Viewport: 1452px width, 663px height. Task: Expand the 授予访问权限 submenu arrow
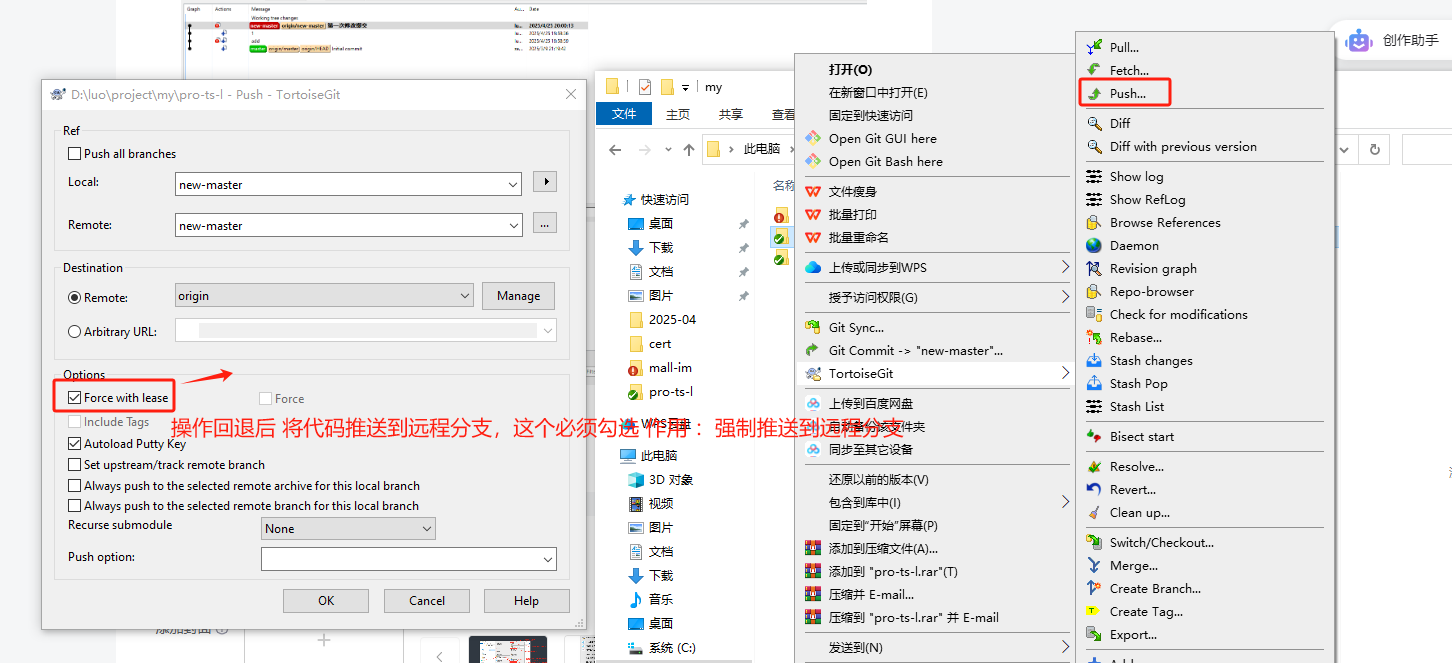pos(1065,297)
